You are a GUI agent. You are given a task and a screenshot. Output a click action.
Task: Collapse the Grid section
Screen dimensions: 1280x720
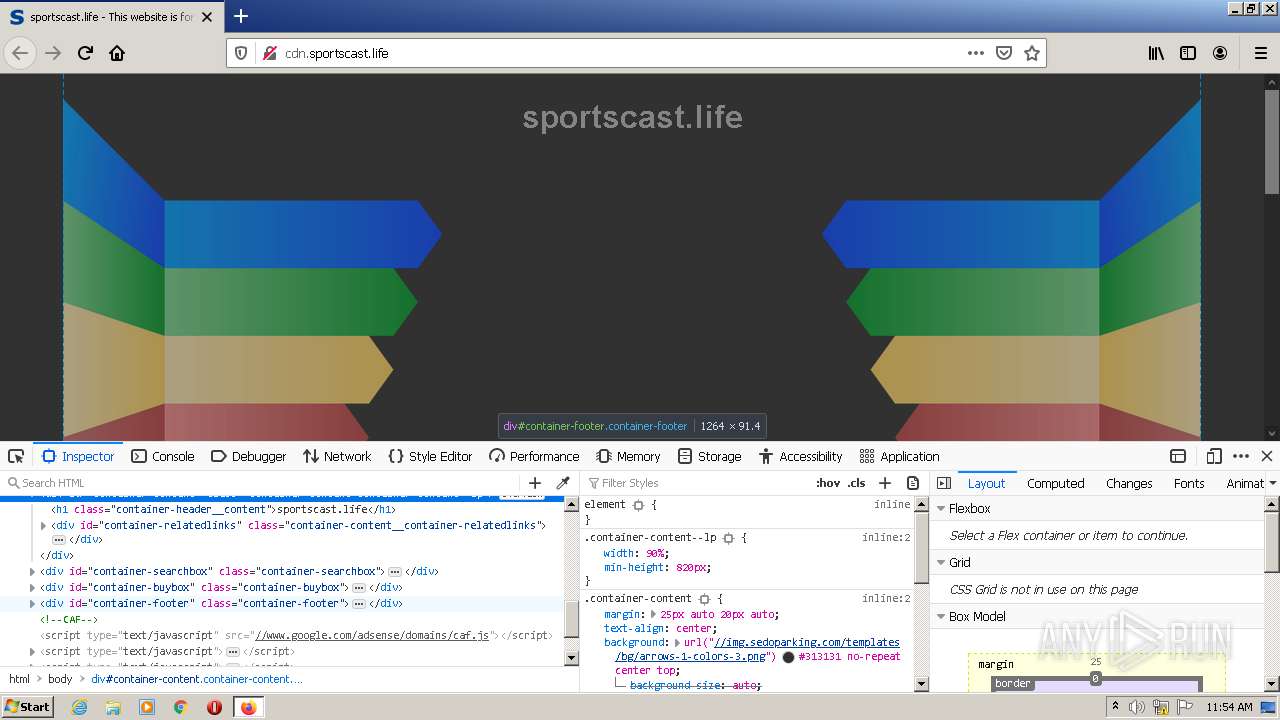941,563
